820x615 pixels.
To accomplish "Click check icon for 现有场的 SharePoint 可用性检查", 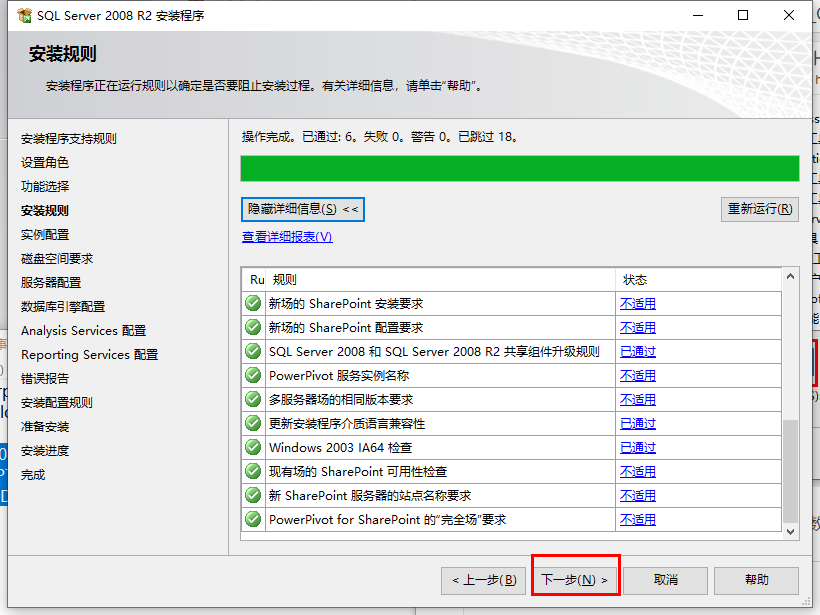I will (x=253, y=472).
